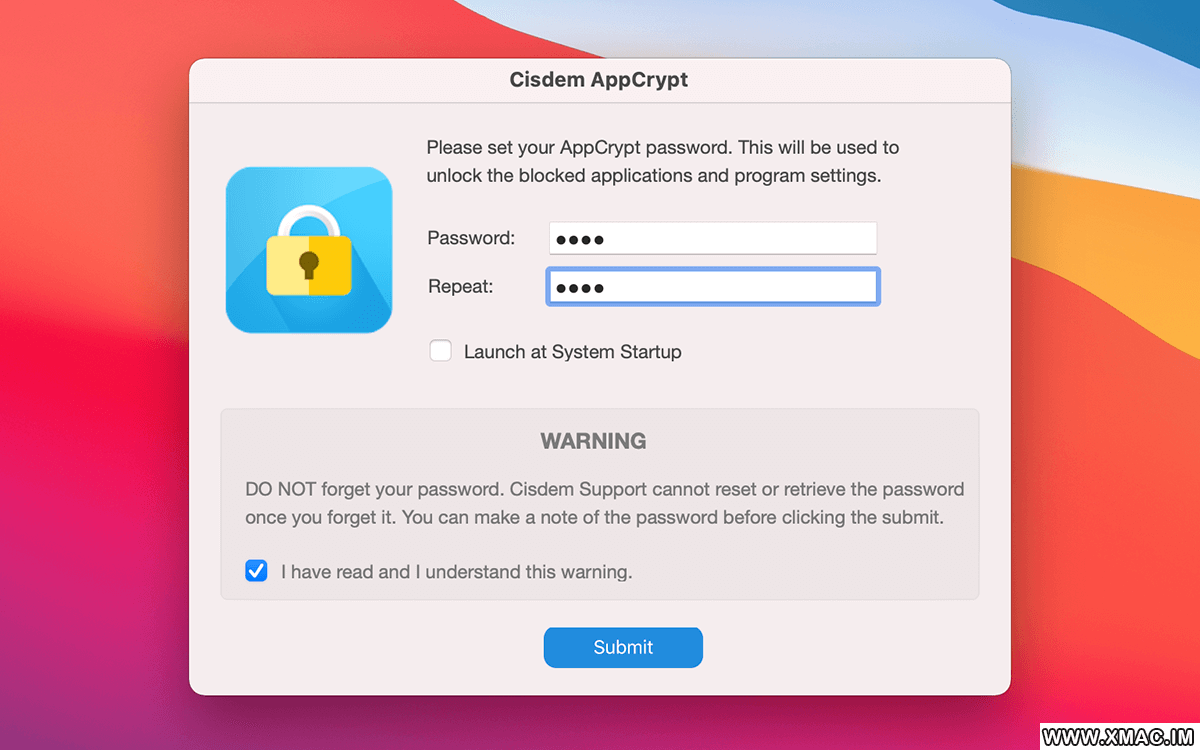
Task: Click the Cisdem AppCrypt window title
Action: pos(599,80)
